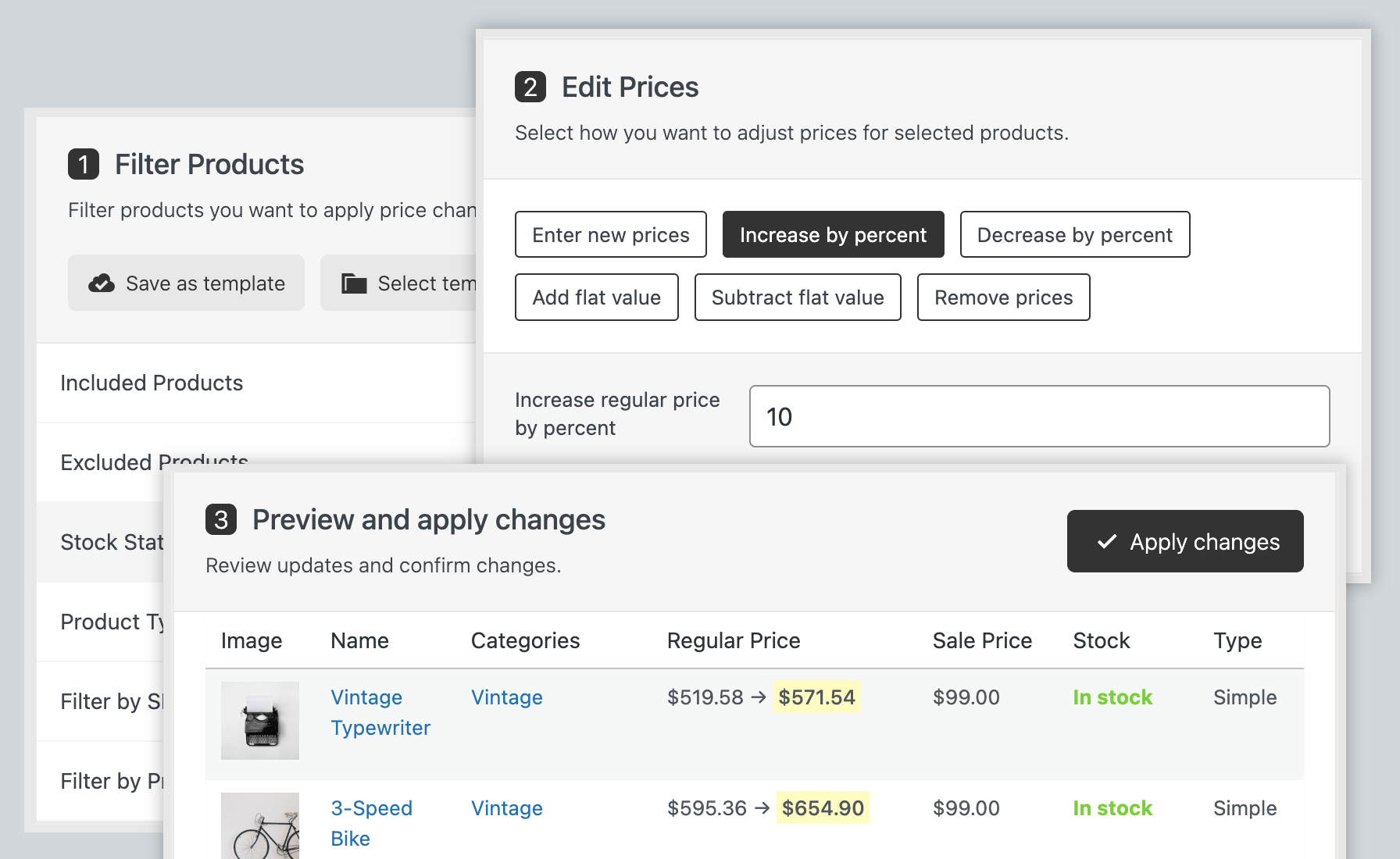Open the Vintage Typewriter product link

tap(380, 712)
